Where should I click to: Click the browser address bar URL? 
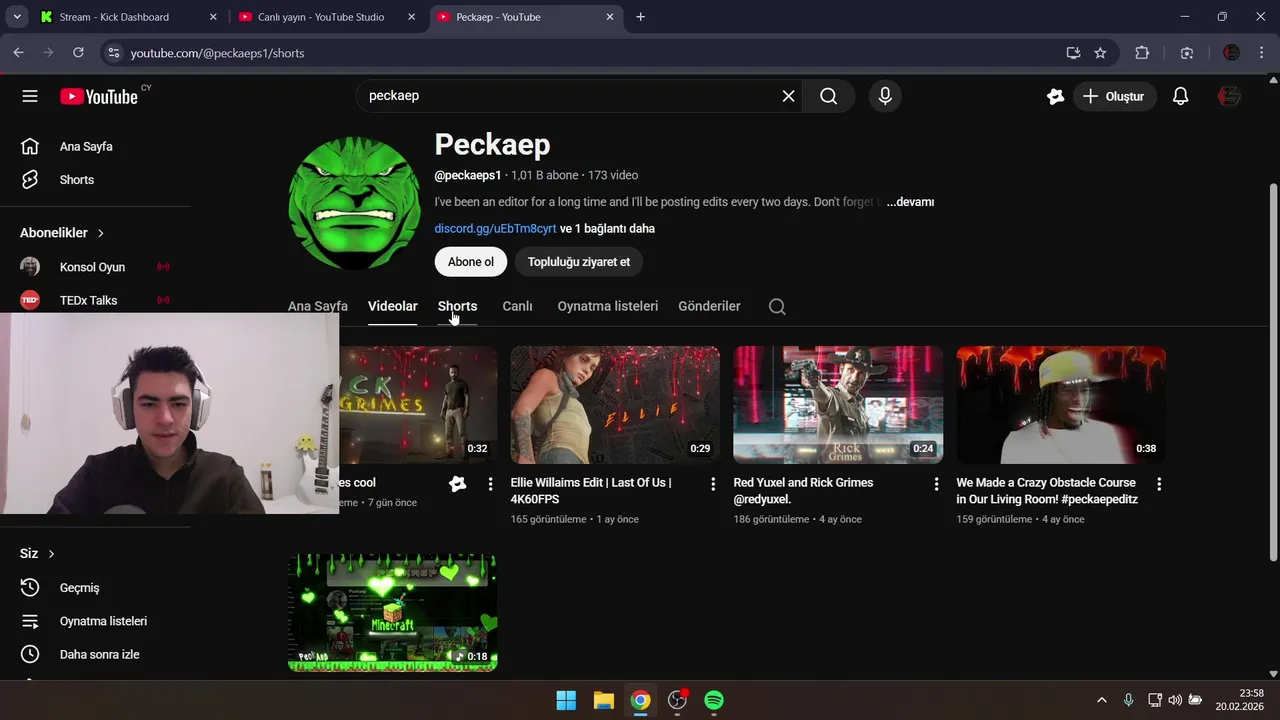point(217,53)
